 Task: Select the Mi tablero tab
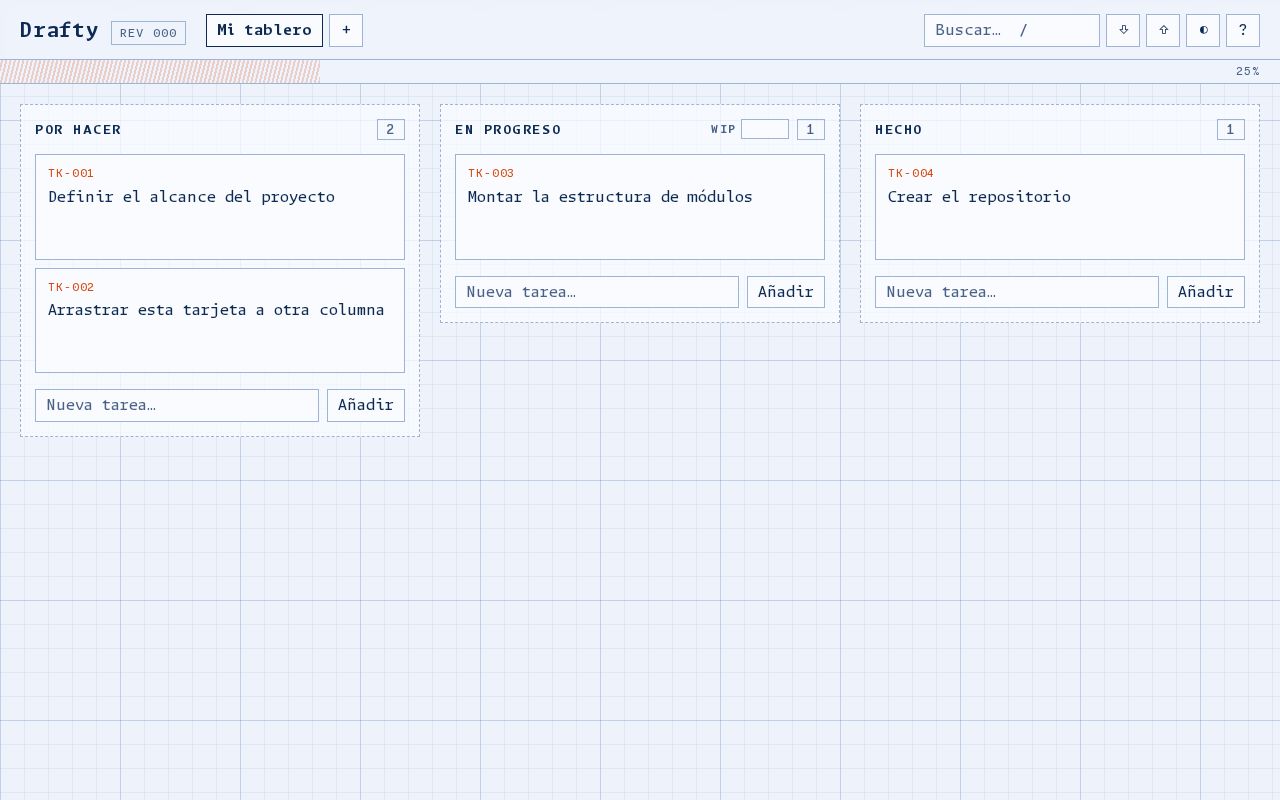[x=264, y=30]
